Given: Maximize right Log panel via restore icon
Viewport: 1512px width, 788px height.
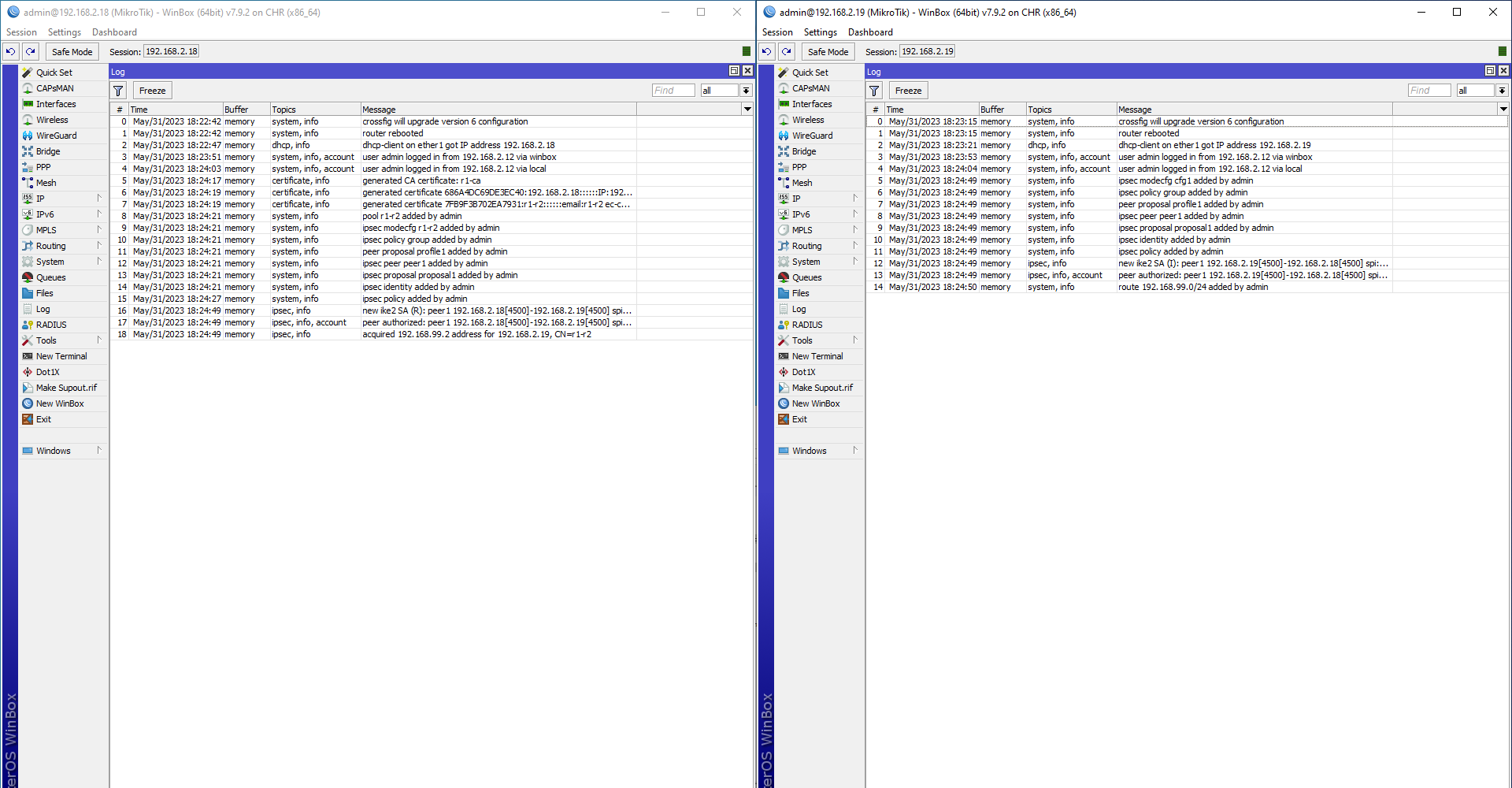Looking at the screenshot, I should pos(1490,71).
